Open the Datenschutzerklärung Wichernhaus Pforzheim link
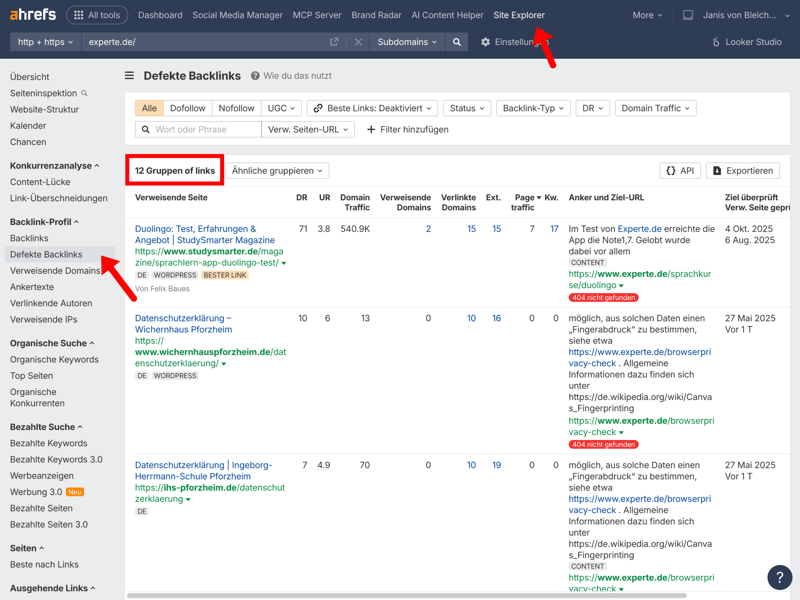This screenshot has height=600, width=800. (x=183, y=325)
